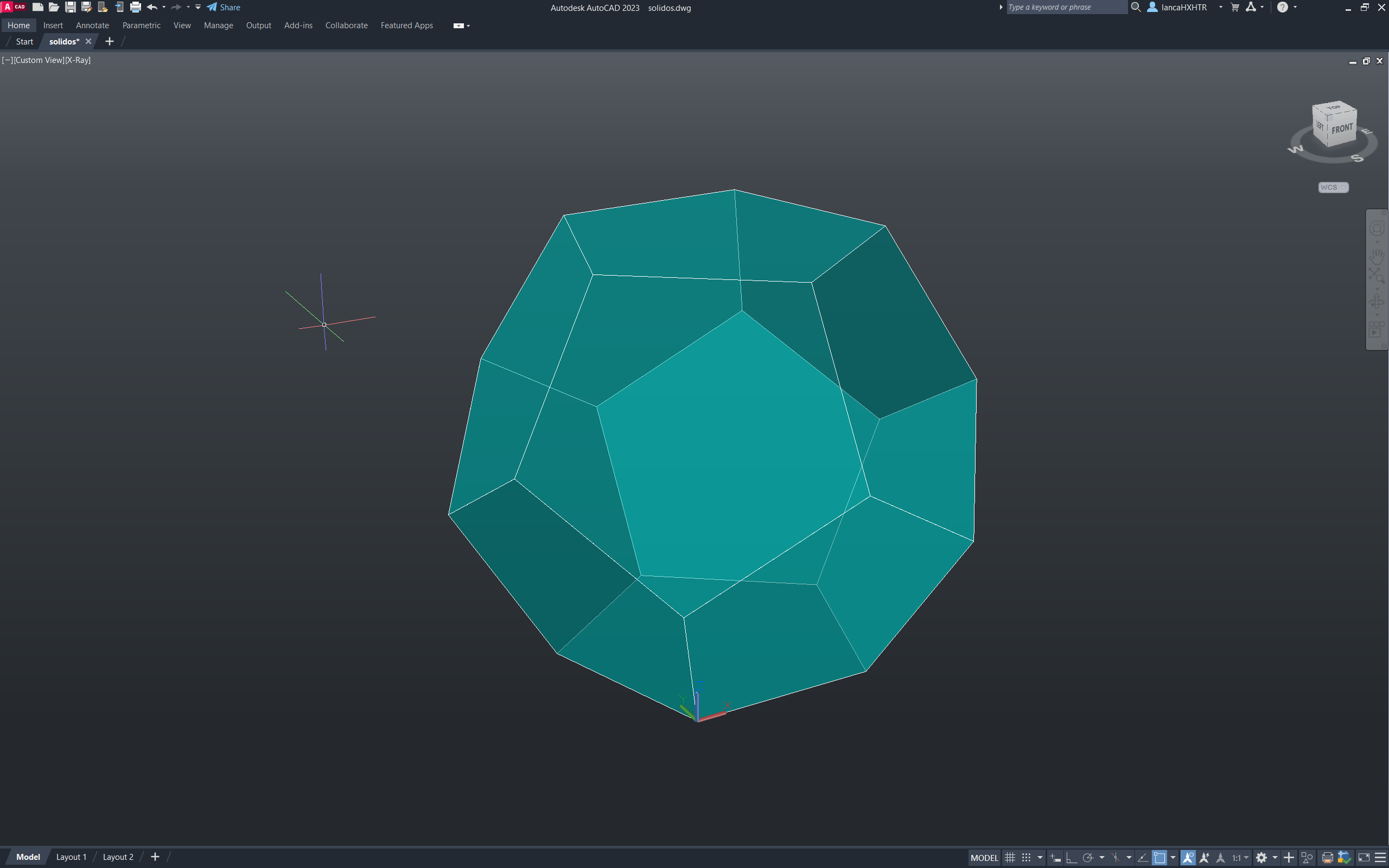Toggle the drawing grid display
This screenshot has width=1389, height=868.
click(x=1010, y=858)
